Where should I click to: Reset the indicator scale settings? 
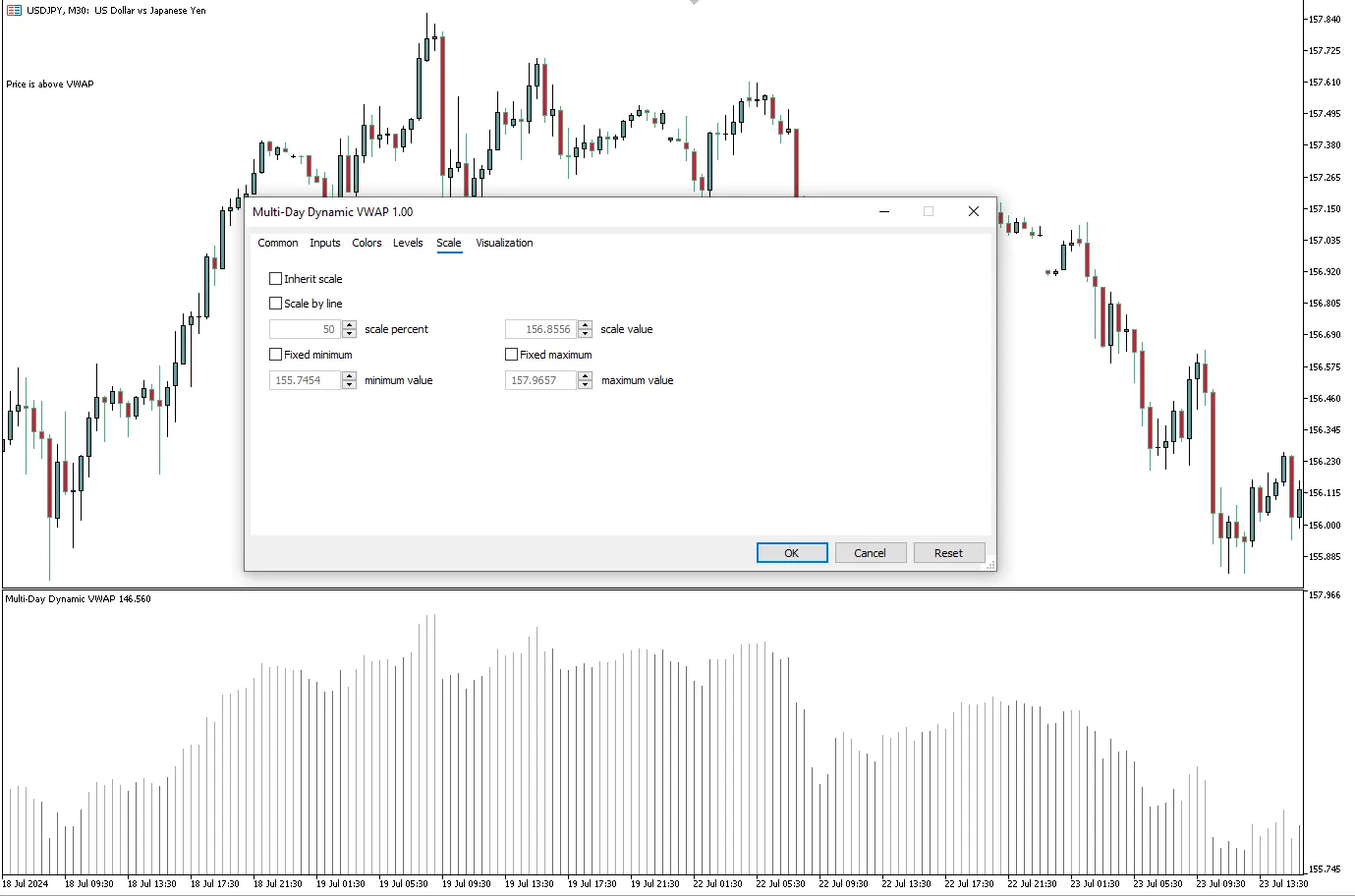click(x=948, y=553)
